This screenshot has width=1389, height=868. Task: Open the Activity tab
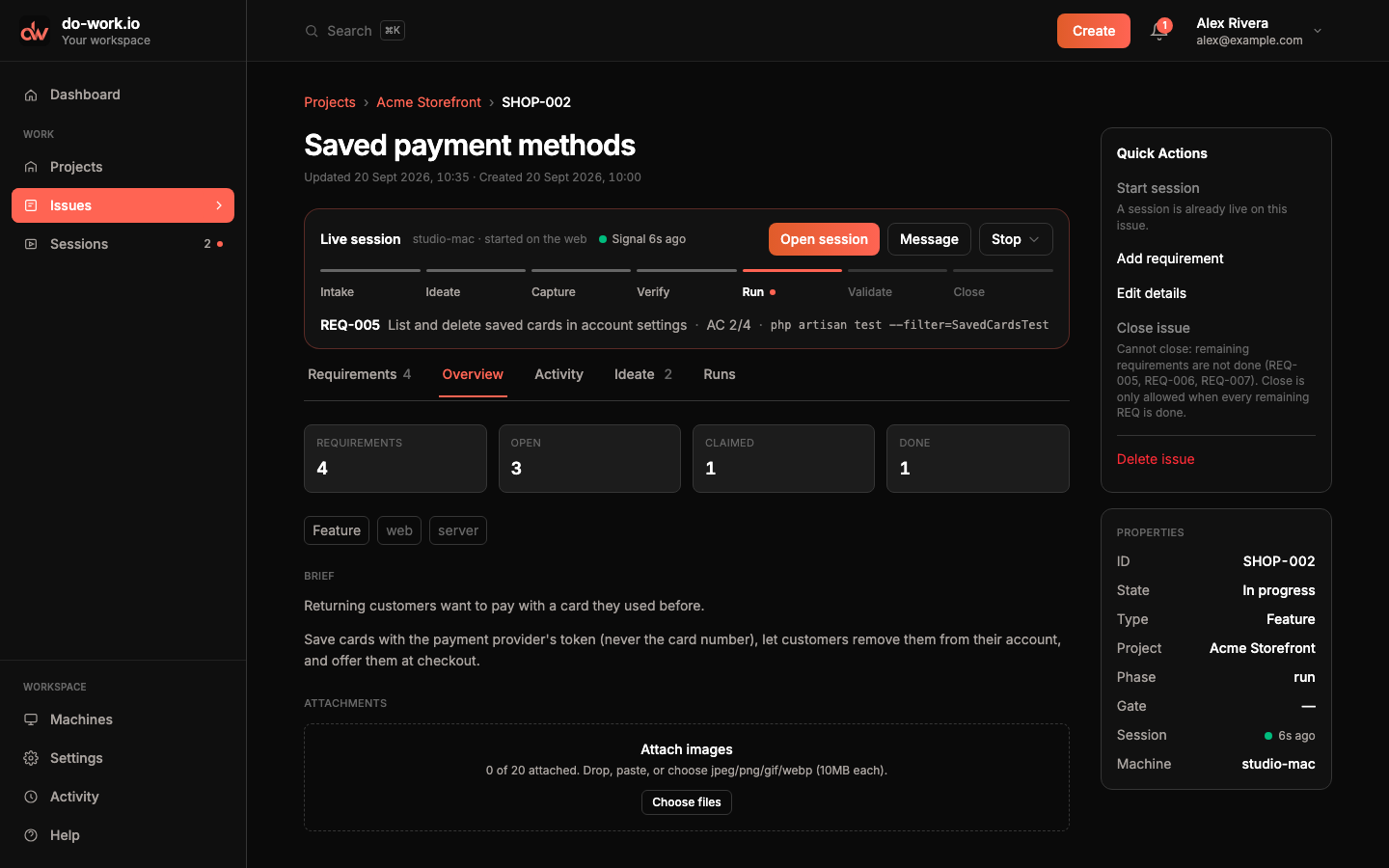coord(558,374)
